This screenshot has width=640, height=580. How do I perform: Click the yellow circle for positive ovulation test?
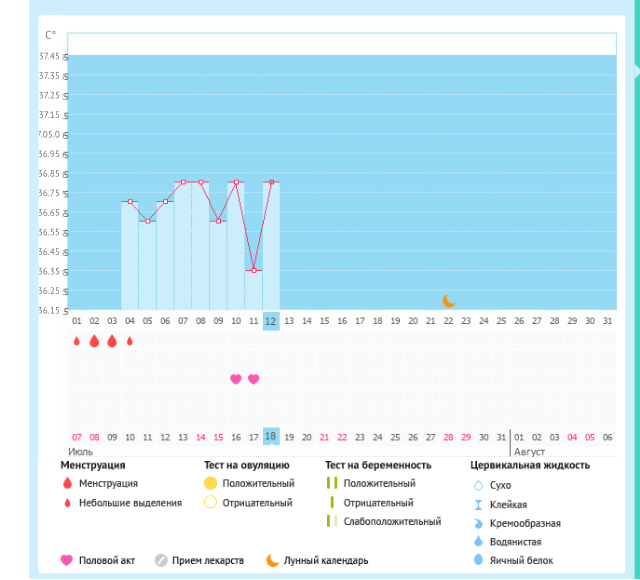[210, 484]
